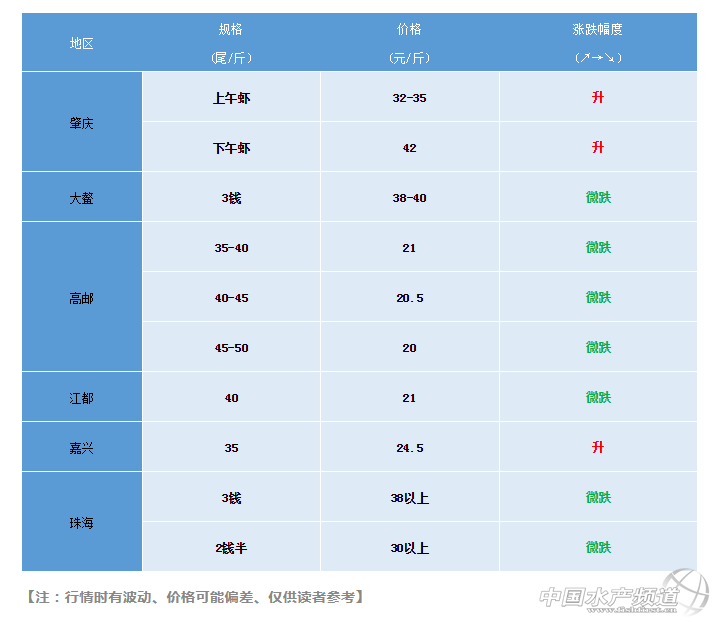The height and width of the screenshot is (622, 715).
Task: Click the 32-35 price cell
Action: (409, 98)
